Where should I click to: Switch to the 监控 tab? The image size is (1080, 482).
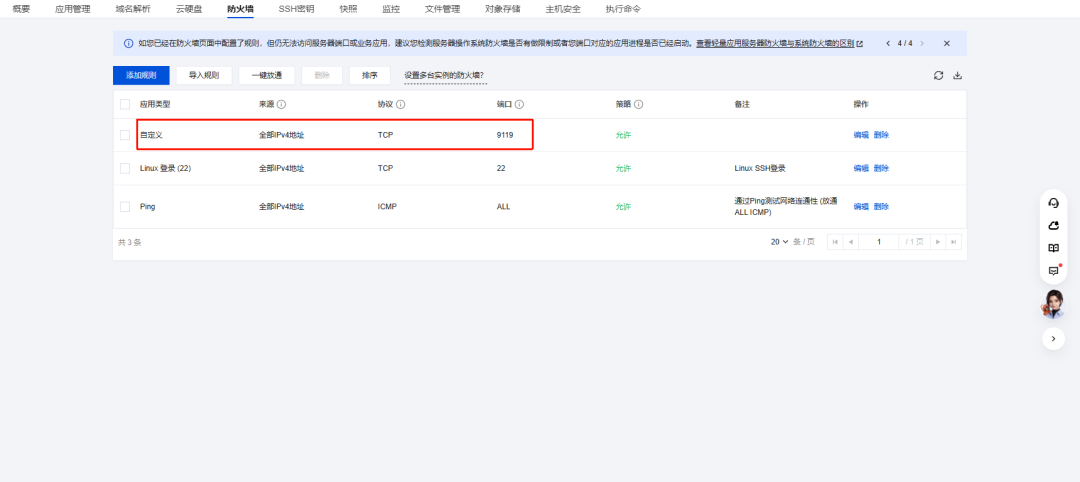(391, 9)
